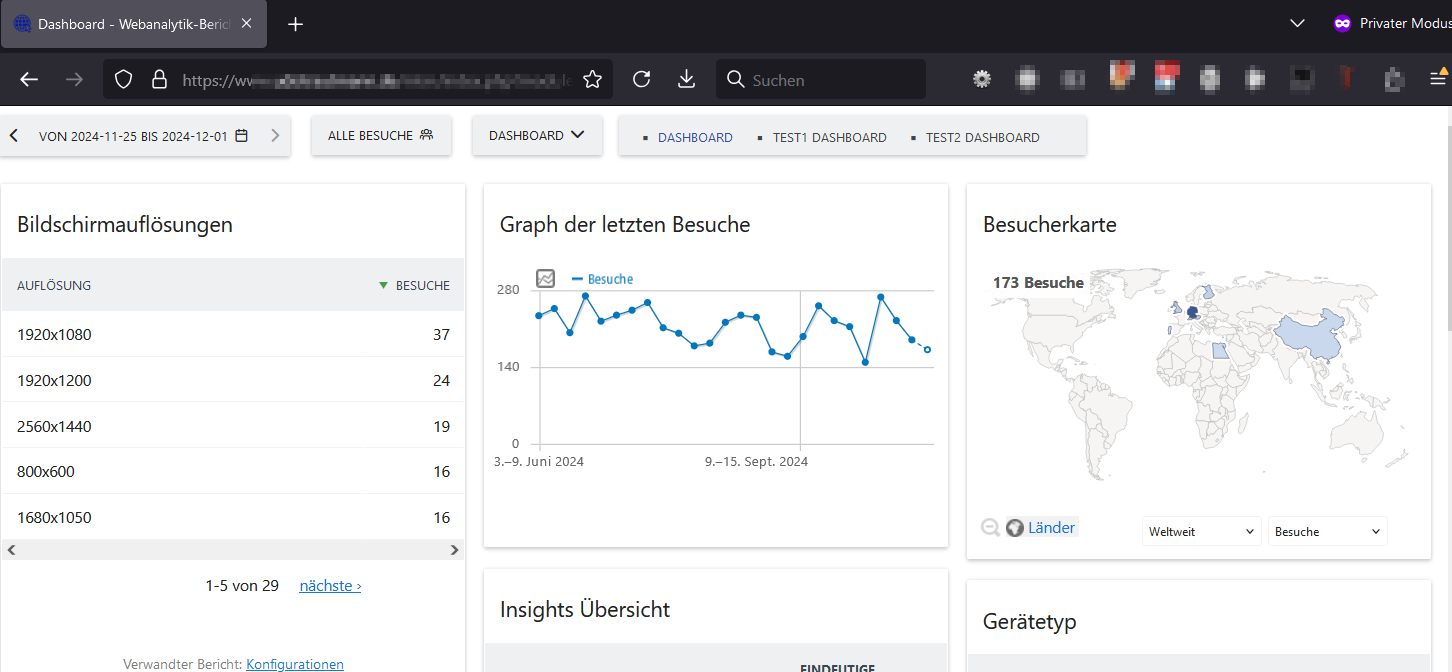Close the Dashboard browser tab

246,24
